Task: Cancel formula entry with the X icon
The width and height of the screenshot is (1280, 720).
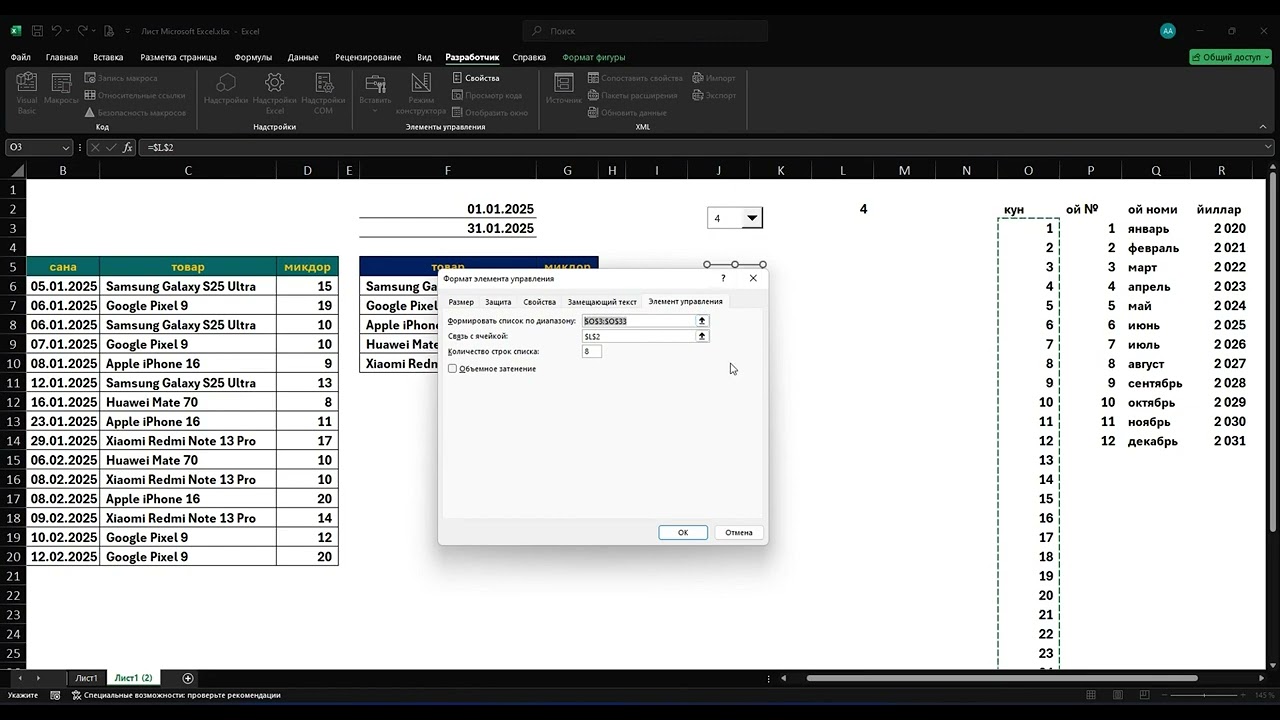Action: pos(95,147)
